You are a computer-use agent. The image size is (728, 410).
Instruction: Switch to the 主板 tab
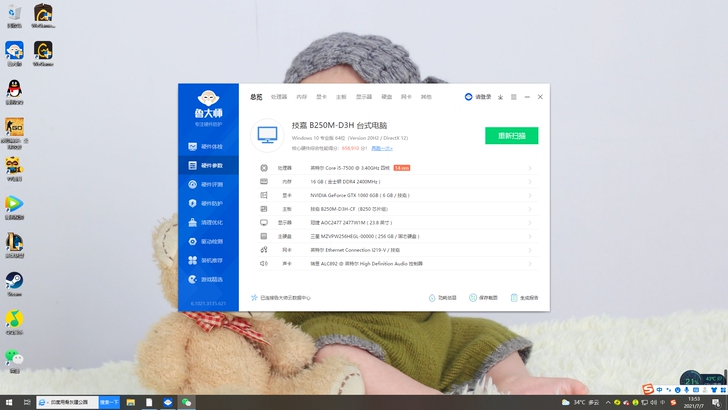pos(341,97)
